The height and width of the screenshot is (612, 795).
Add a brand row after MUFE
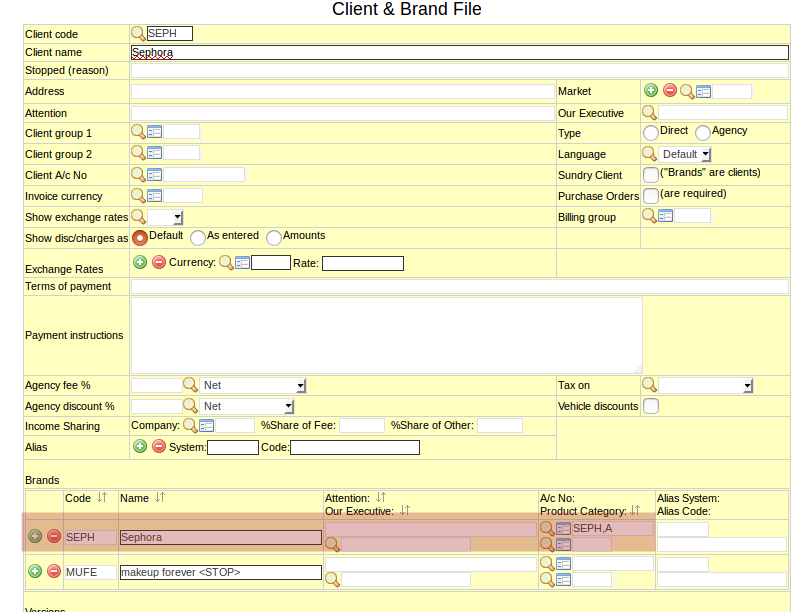35,571
